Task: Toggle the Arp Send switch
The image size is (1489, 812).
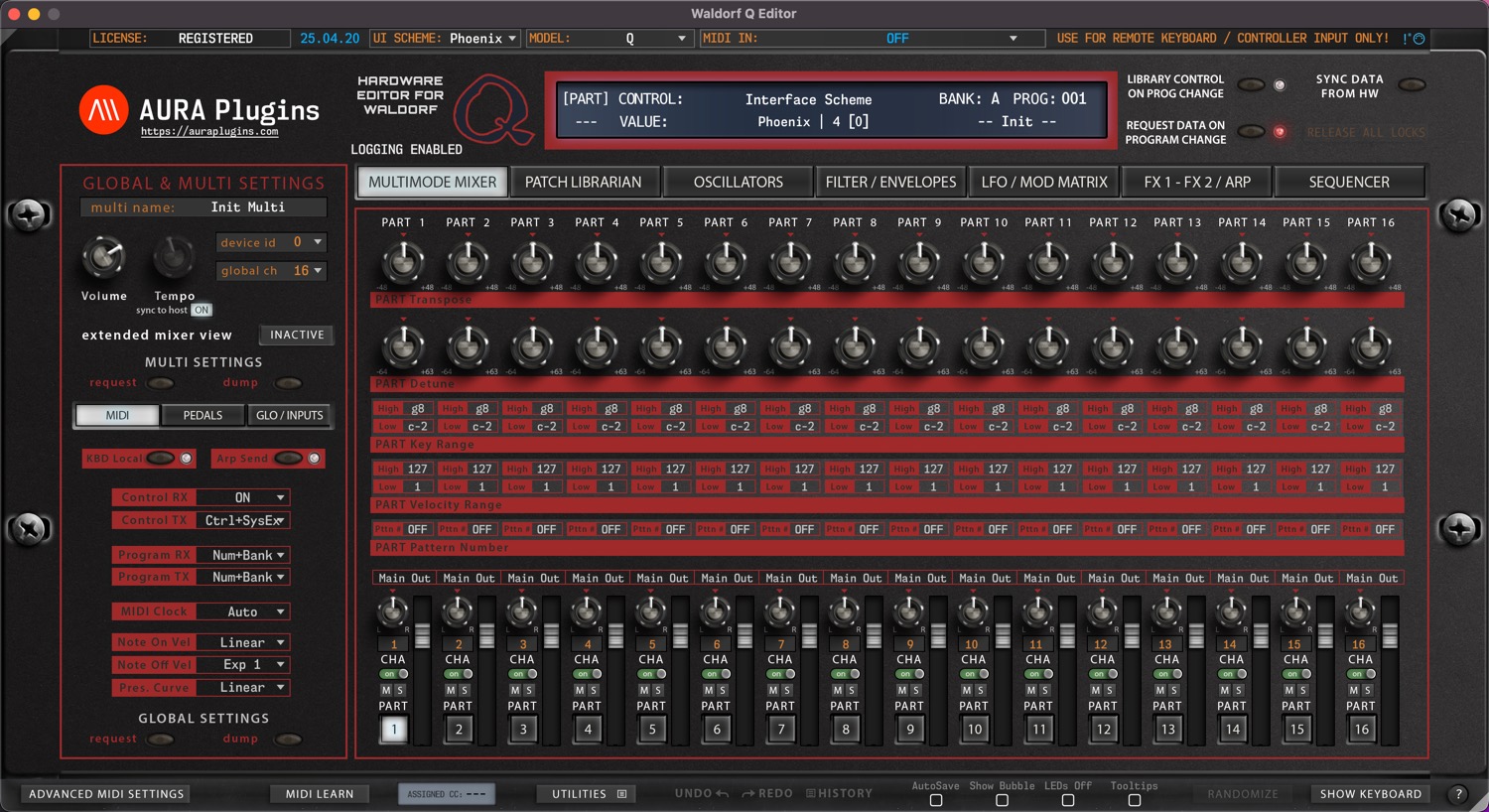Action: click(289, 459)
